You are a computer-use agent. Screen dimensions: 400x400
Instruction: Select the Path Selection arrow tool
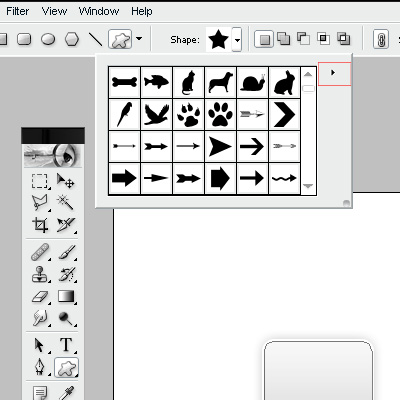[x=40, y=345]
